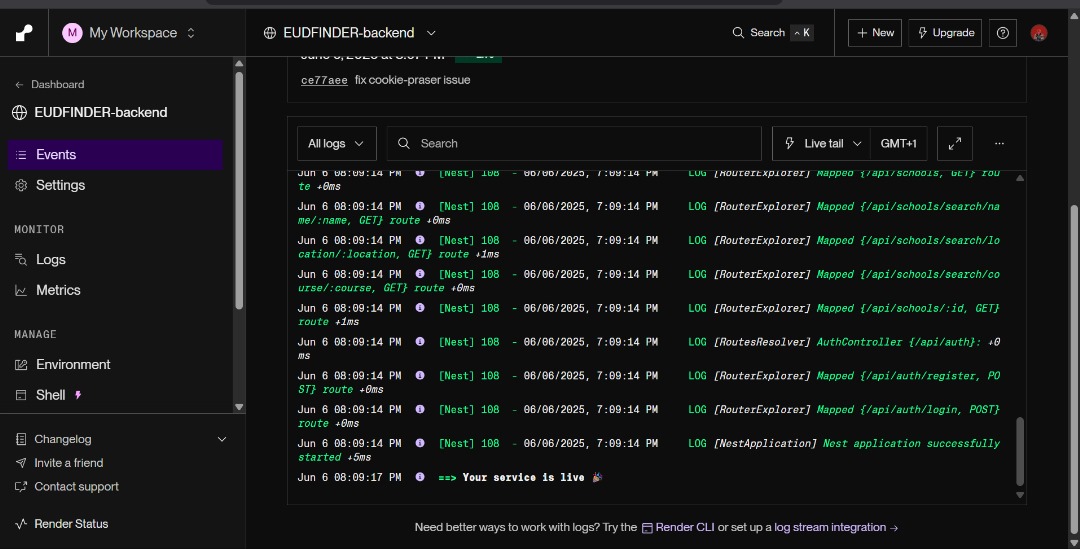Open the Search command box
Image resolution: width=1080 pixels, height=549 pixels.
(x=772, y=32)
